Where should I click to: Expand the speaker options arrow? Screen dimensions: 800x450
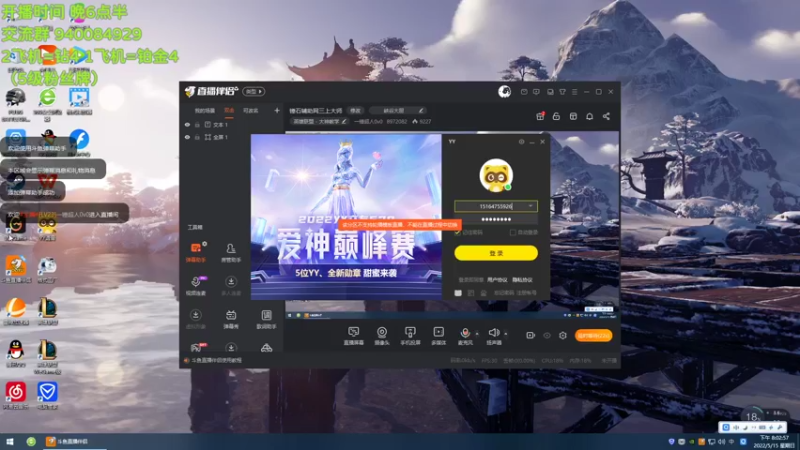tap(506, 334)
